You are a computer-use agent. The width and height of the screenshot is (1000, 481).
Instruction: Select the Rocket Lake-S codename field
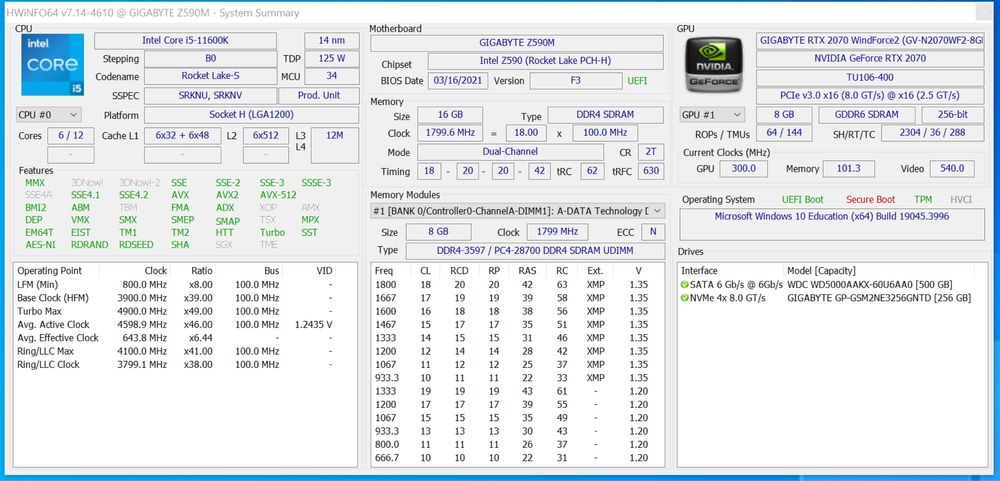[210, 77]
